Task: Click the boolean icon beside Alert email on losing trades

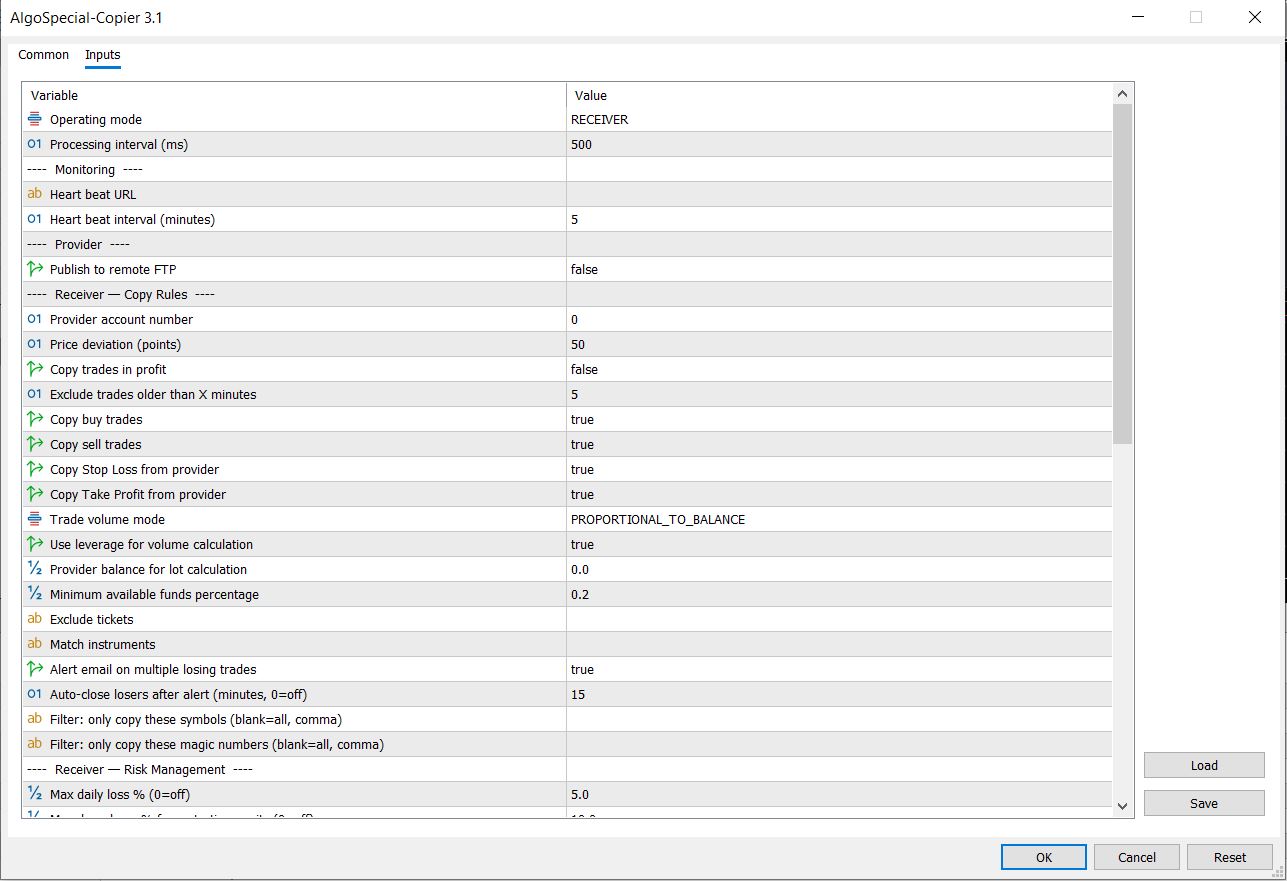Action: [x=35, y=669]
